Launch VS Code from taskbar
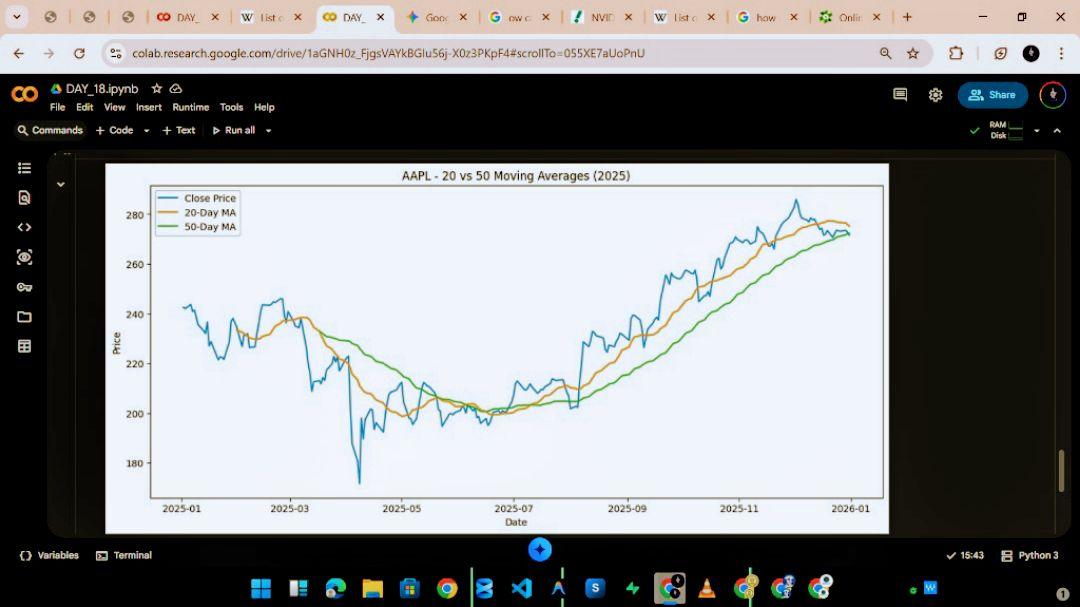 coord(521,588)
